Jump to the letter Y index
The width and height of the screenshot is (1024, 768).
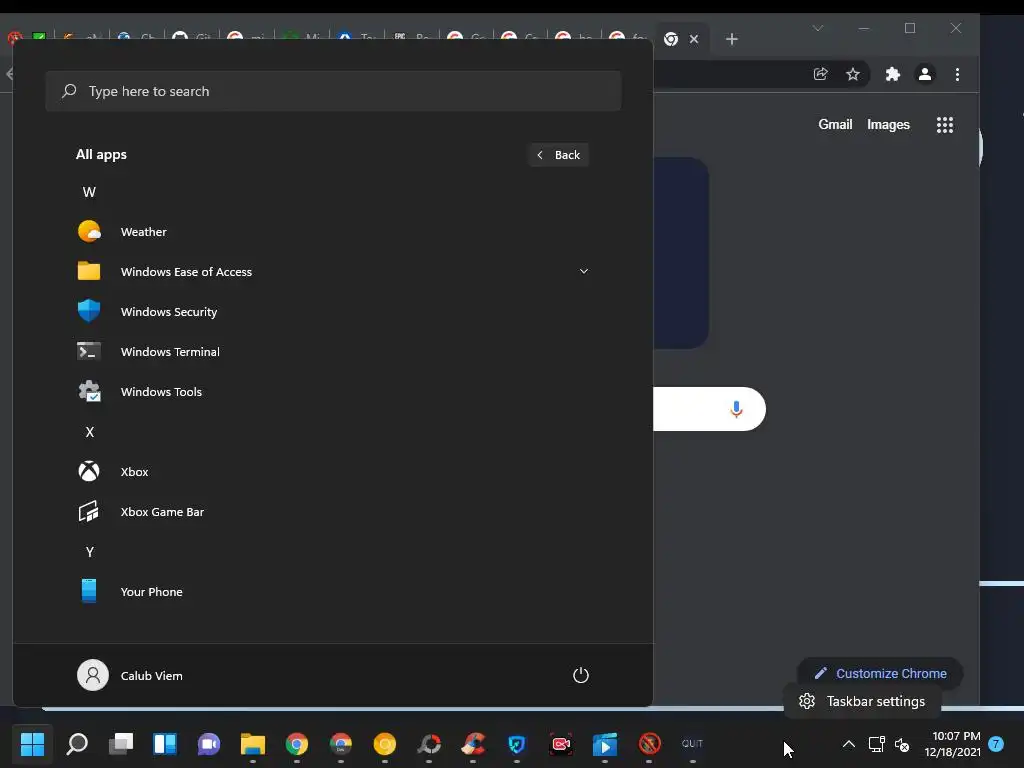(x=89, y=552)
